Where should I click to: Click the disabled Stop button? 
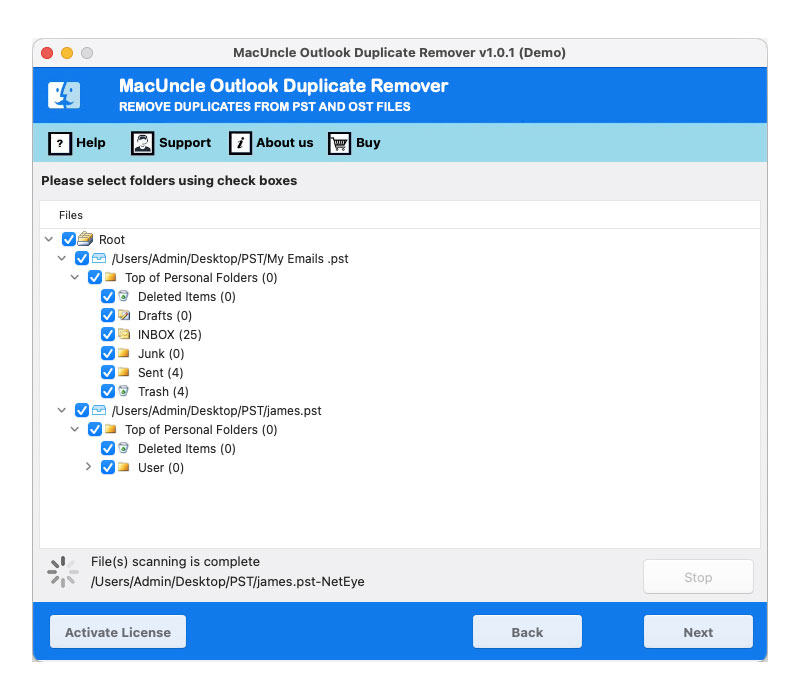click(x=698, y=577)
